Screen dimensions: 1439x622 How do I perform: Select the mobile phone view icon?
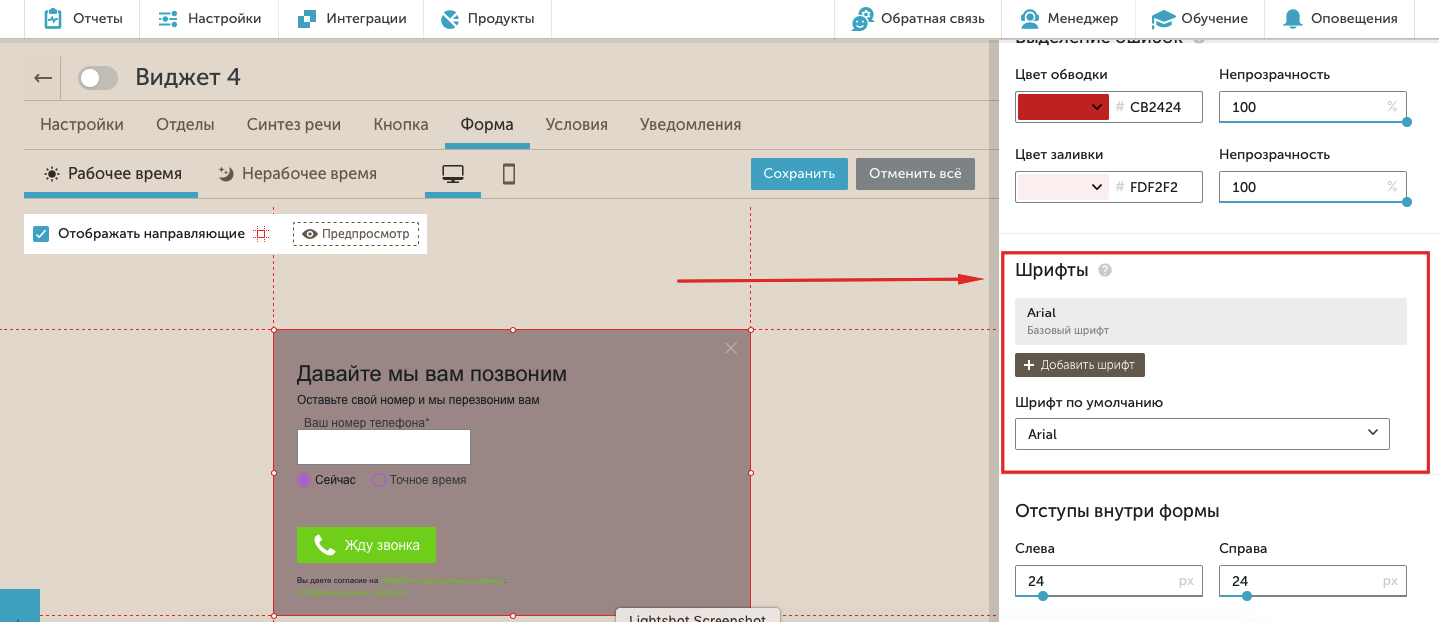pyautogui.click(x=508, y=174)
